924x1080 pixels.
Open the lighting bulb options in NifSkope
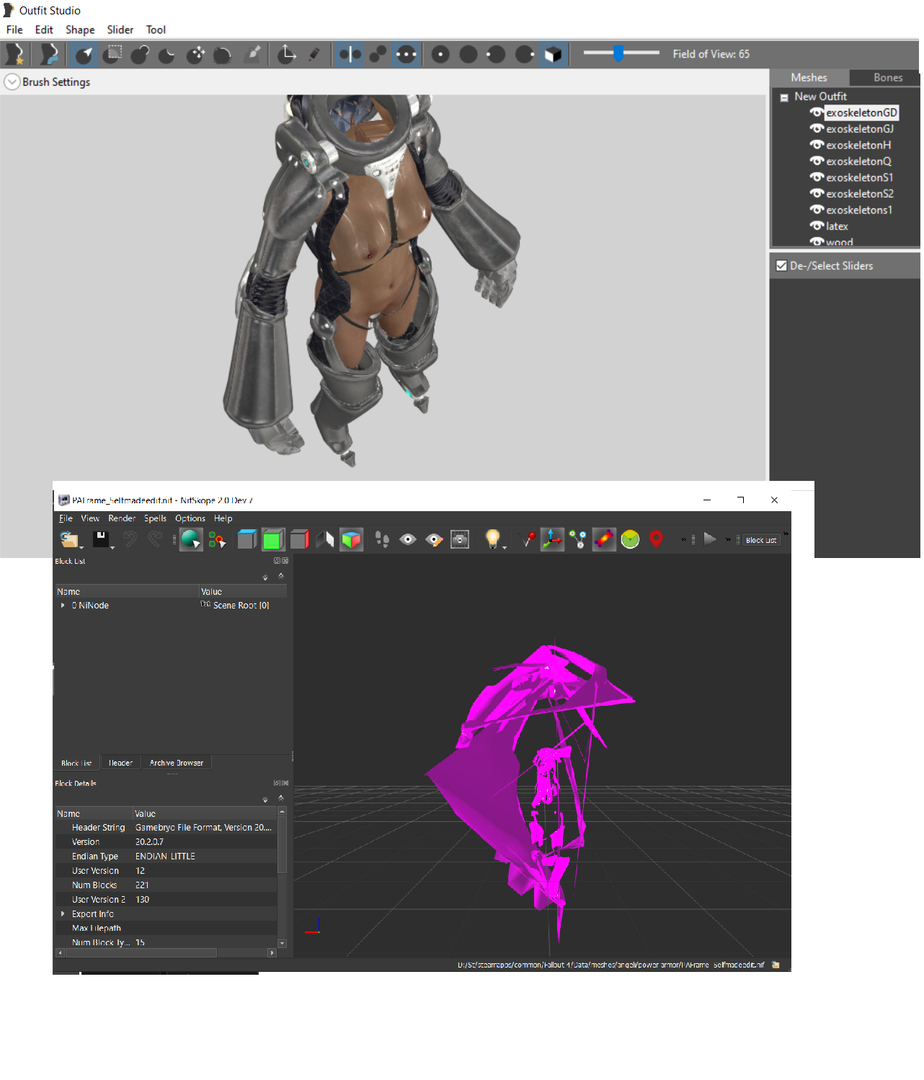pyautogui.click(x=492, y=539)
